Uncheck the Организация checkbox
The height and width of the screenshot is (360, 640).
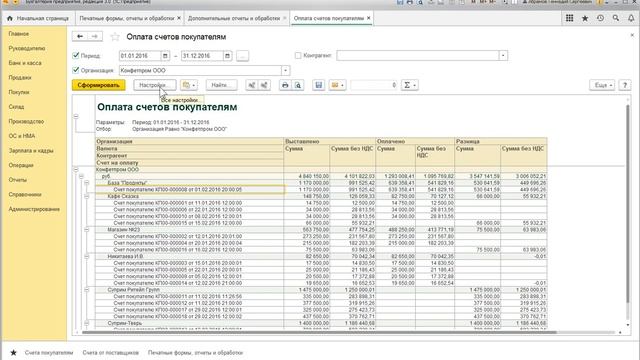76,70
